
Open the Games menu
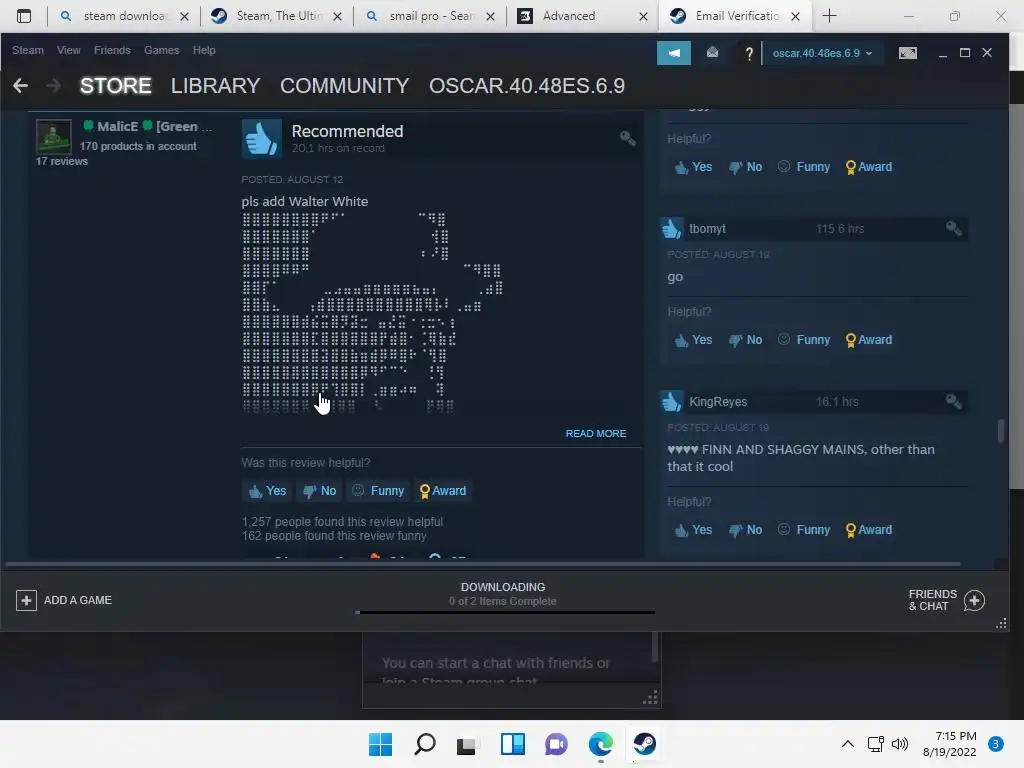click(161, 50)
